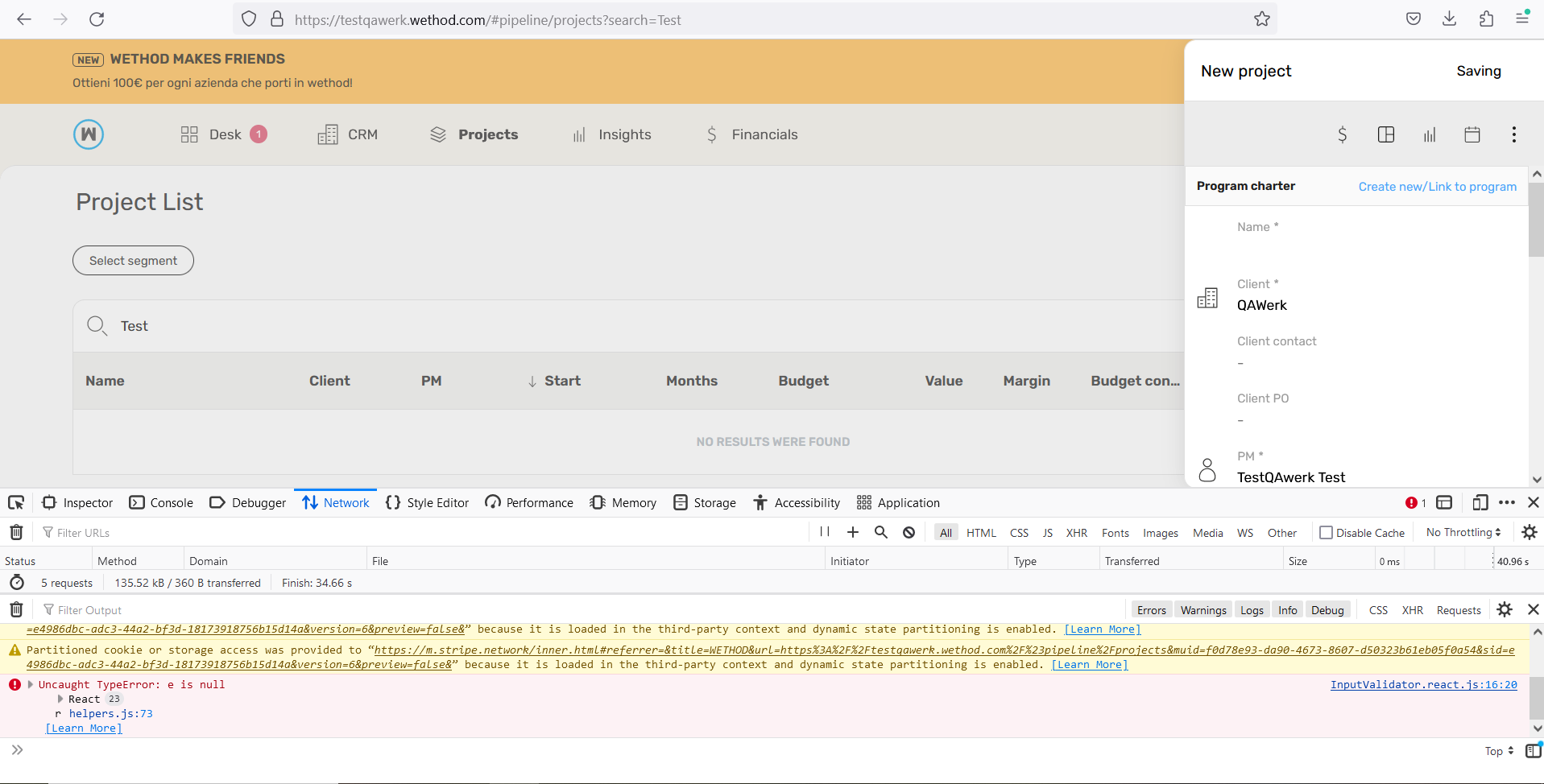Clear the network log with trash icon
Screen dimensions: 1544x784
pyautogui.click(x=16, y=532)
